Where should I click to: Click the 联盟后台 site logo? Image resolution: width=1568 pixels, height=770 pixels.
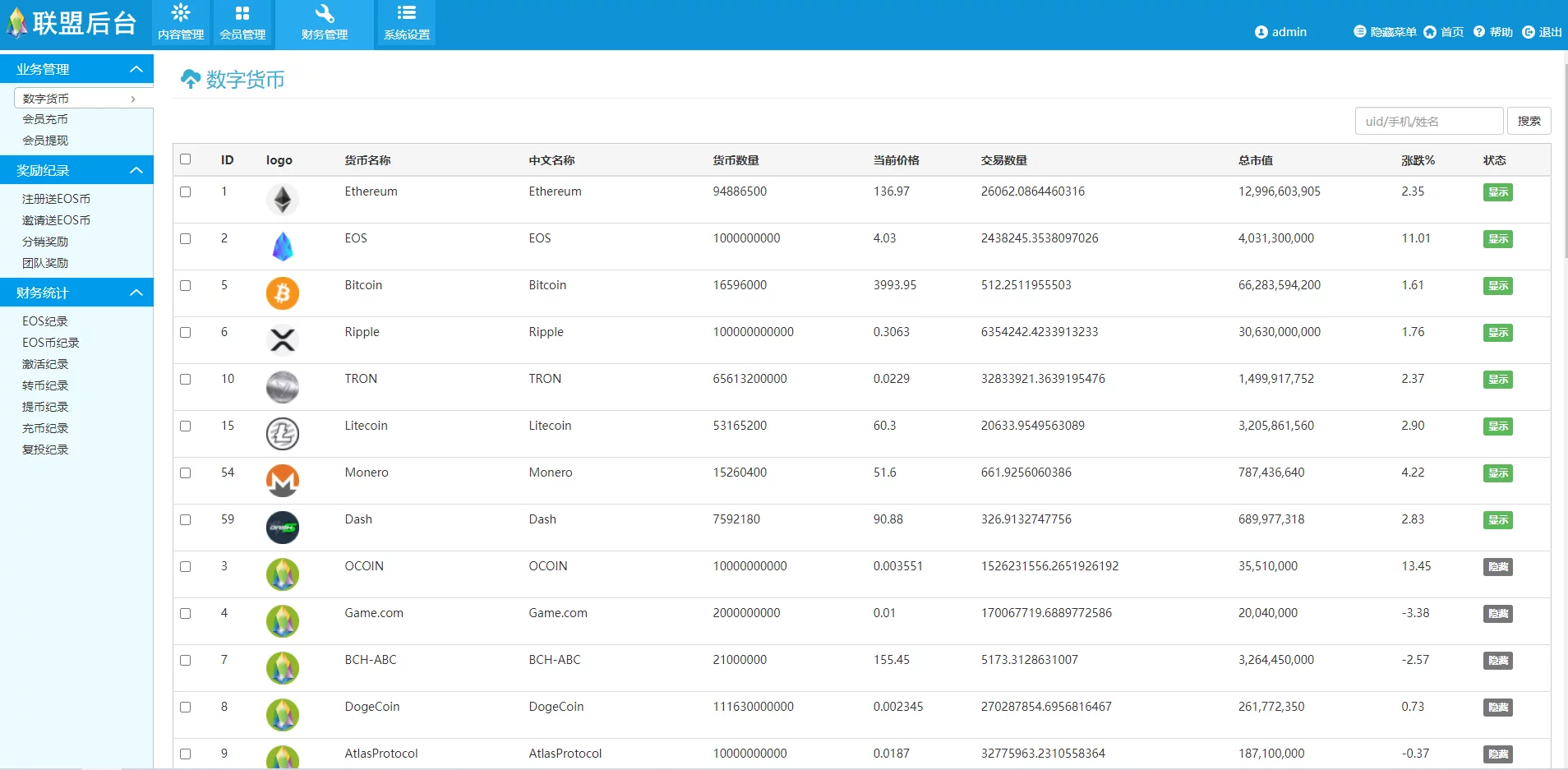point(72,22)
